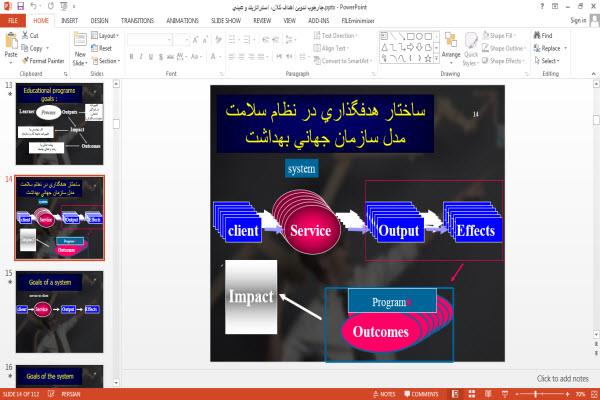Open the Align Text dropdown

tap(331, 48)
